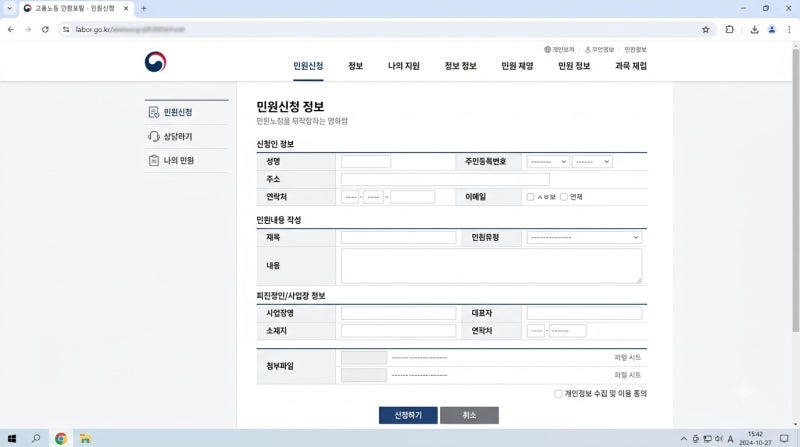800x447 pixels.
Task: Select the 민원신청 top navigation tab
Action: pyautogui.click(x=308, y=66)
